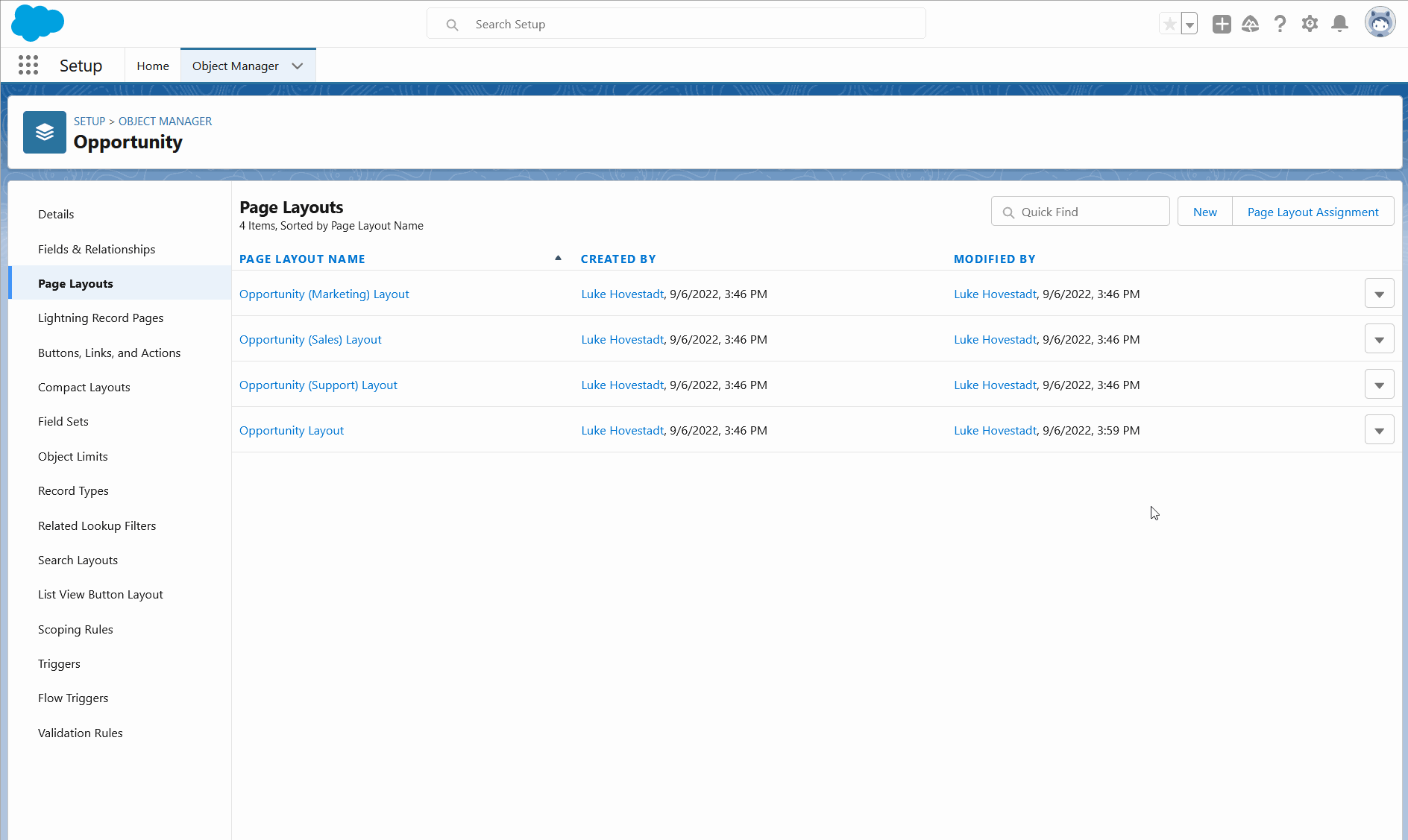Open the Setup gear menu
1408x840 pixels.
click(1310, 24)
